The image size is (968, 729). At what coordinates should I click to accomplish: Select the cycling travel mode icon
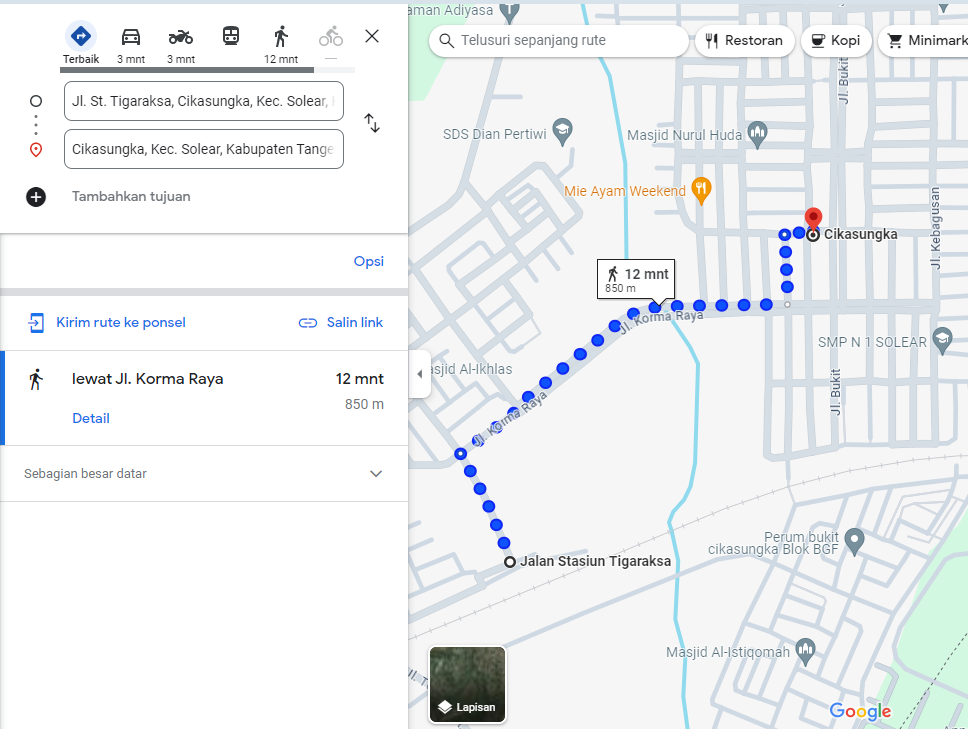point(330,35)
